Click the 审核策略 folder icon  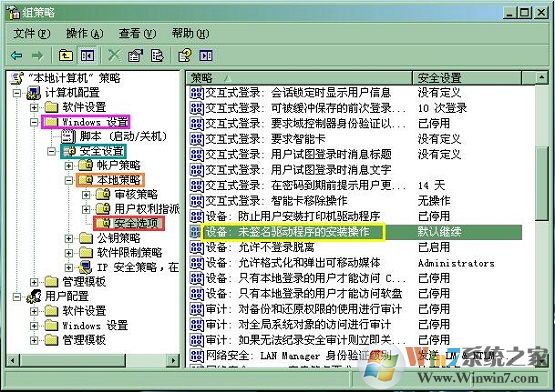tap(103, 194)
